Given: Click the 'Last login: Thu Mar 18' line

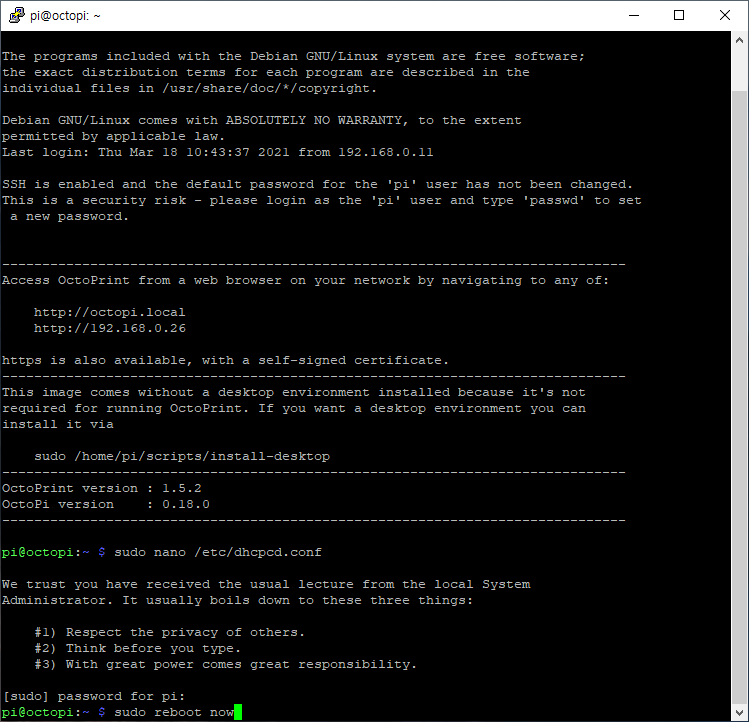Looking at the screenshot, I should coord(217,152).
